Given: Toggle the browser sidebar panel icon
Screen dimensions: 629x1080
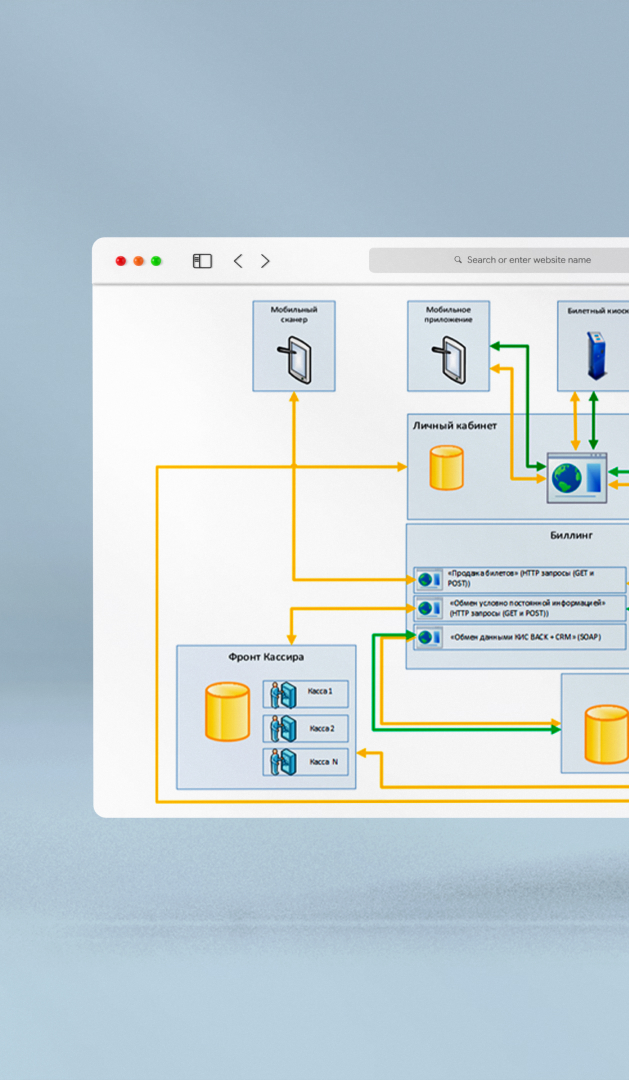Looking at the screenshot, I should 202,261.
